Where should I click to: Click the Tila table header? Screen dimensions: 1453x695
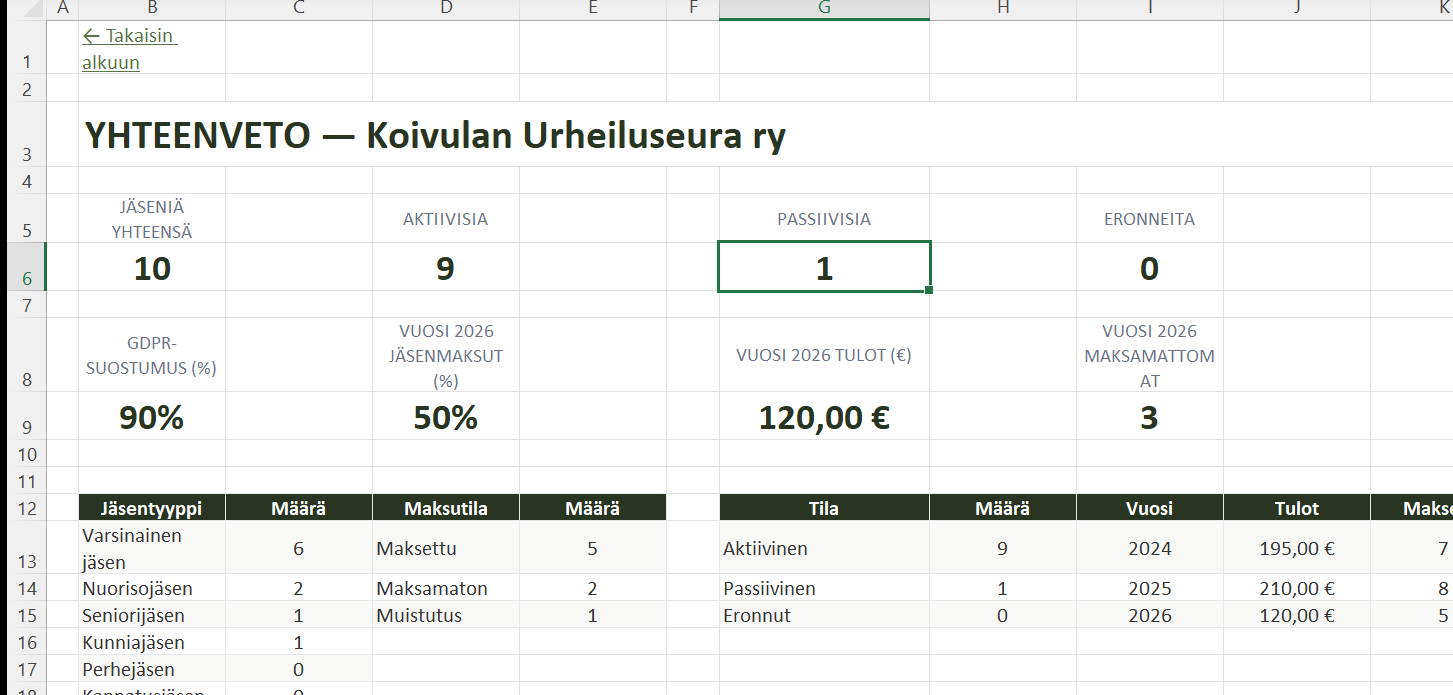823,508
